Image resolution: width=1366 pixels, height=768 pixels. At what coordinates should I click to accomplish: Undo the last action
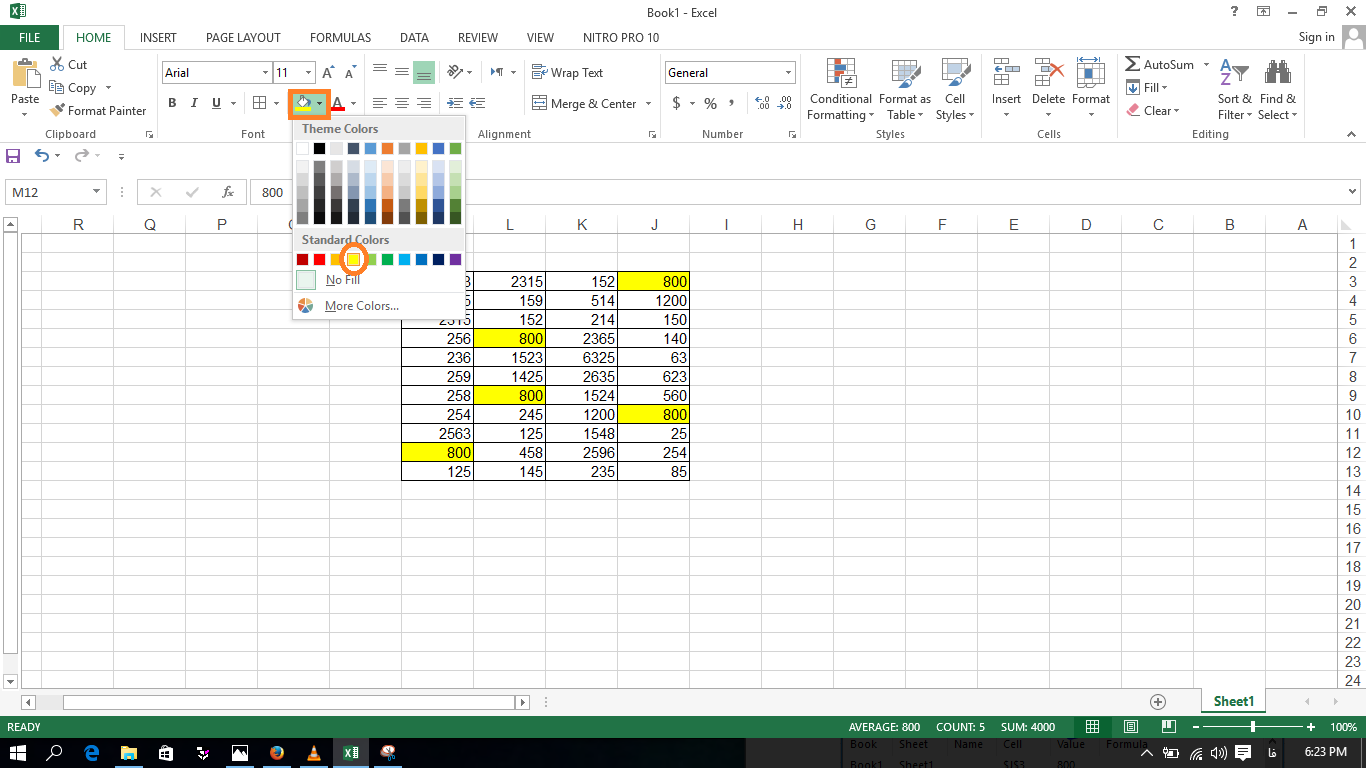click(42, 156)
